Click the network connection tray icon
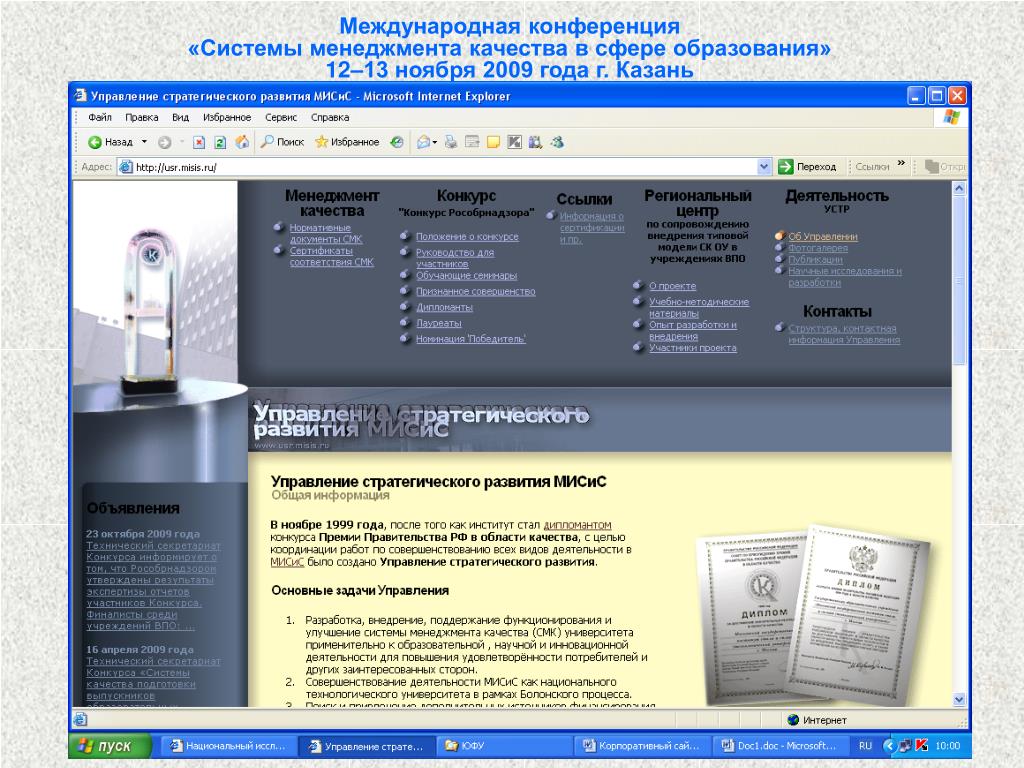 pyautogui.click(x=906, y=745)
